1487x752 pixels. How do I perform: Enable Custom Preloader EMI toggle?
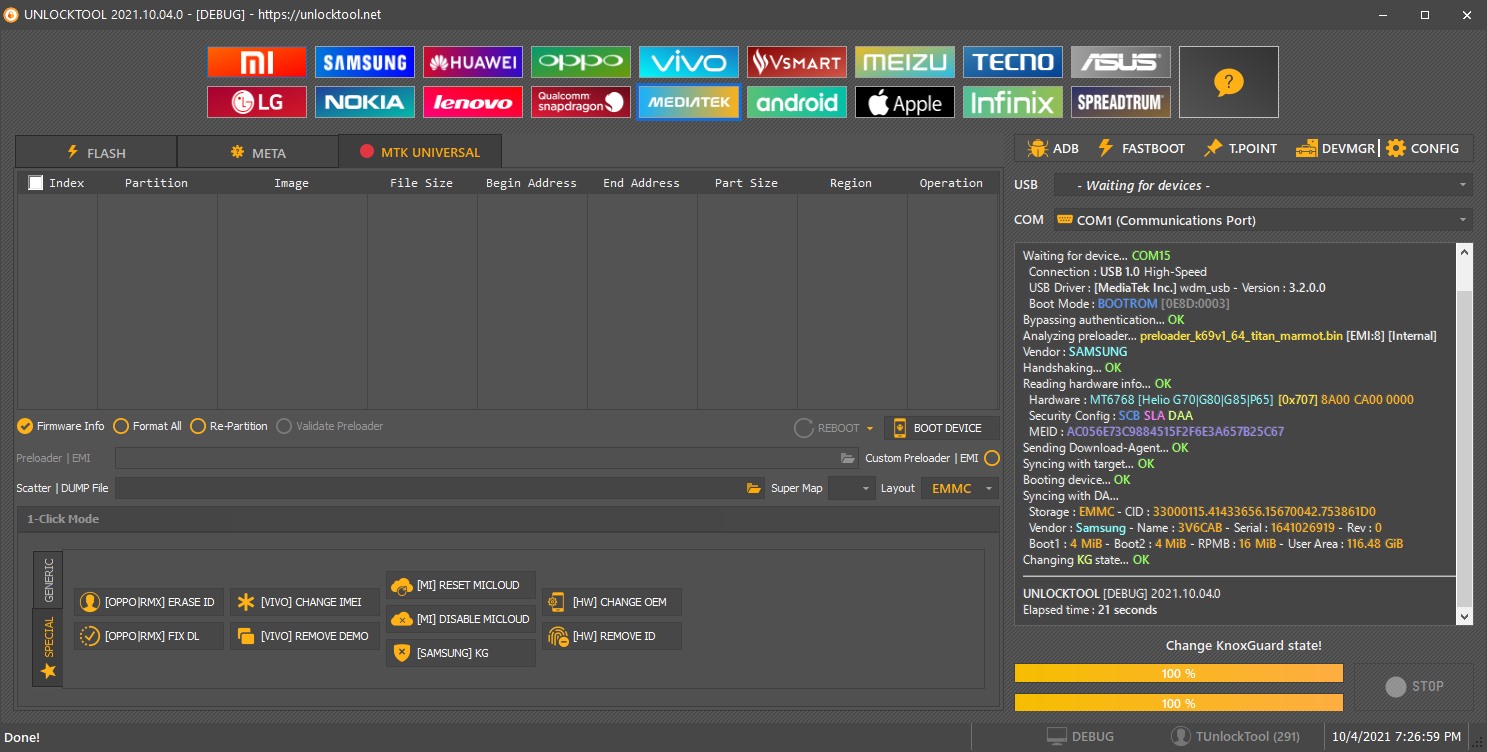click(992, 458)
